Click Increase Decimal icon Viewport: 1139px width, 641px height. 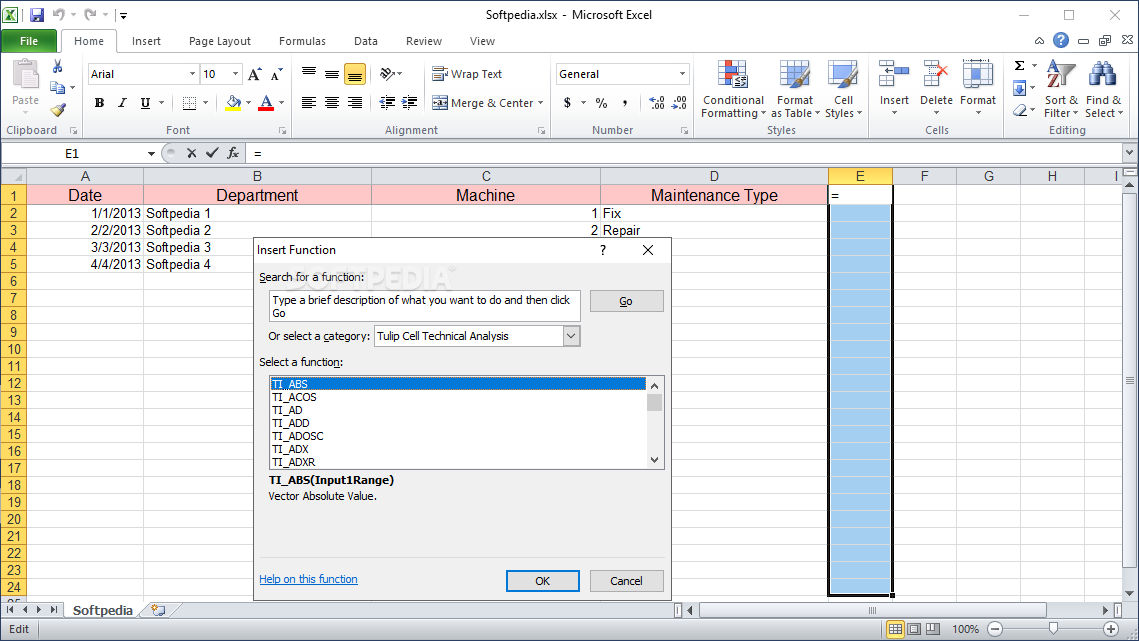tap(657, 103)
